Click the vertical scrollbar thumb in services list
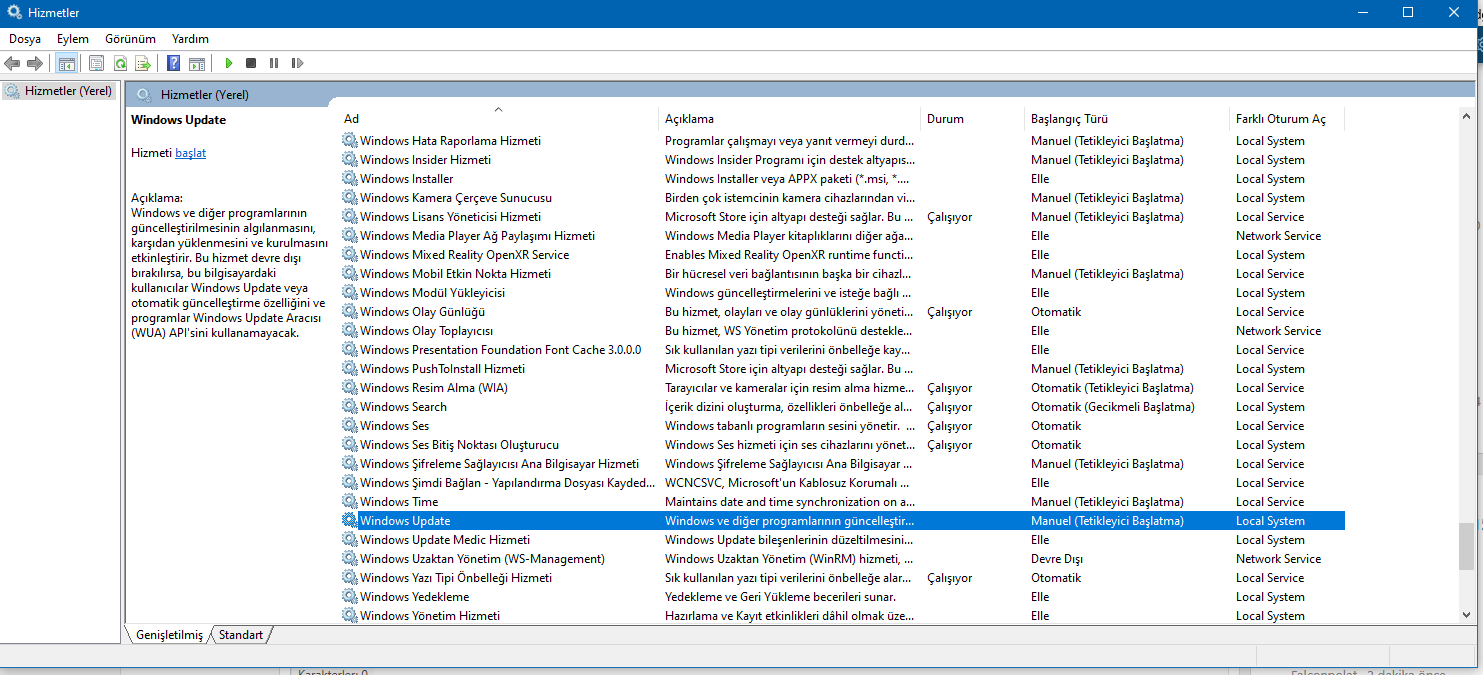The image size is (1483, 675). 1466,546
